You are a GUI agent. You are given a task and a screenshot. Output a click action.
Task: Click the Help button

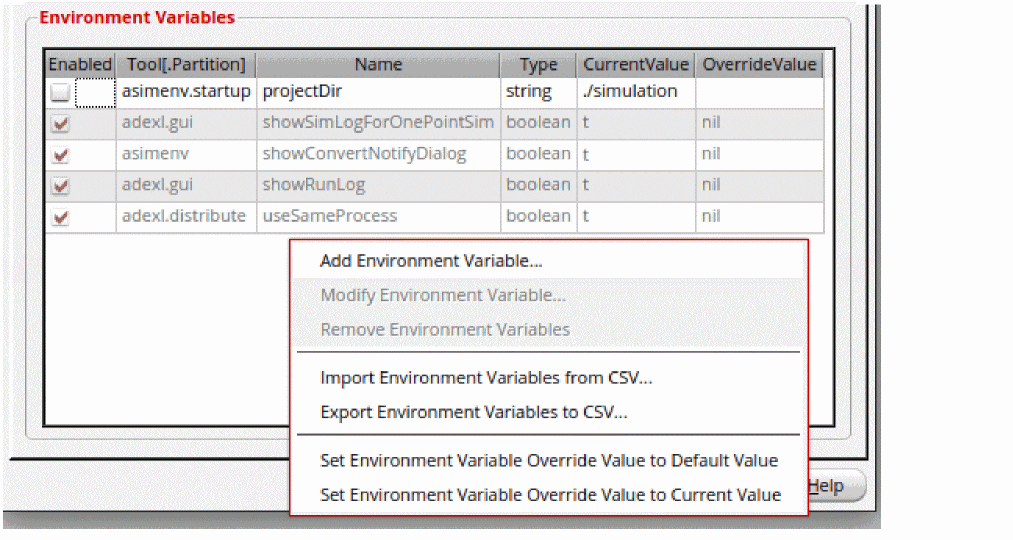point(828,486)
